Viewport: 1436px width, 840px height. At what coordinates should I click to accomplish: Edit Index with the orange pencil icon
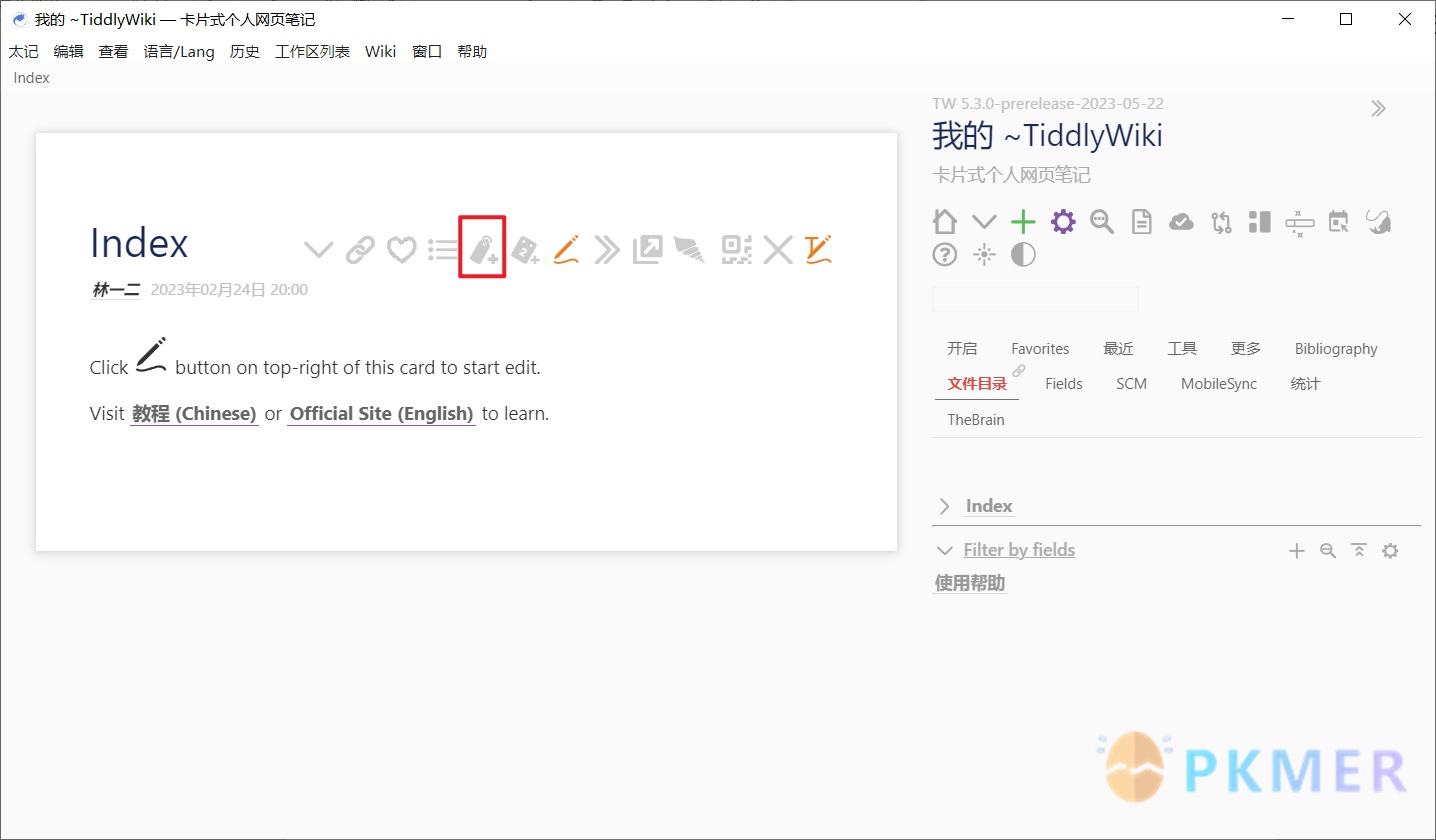(567, 249)
